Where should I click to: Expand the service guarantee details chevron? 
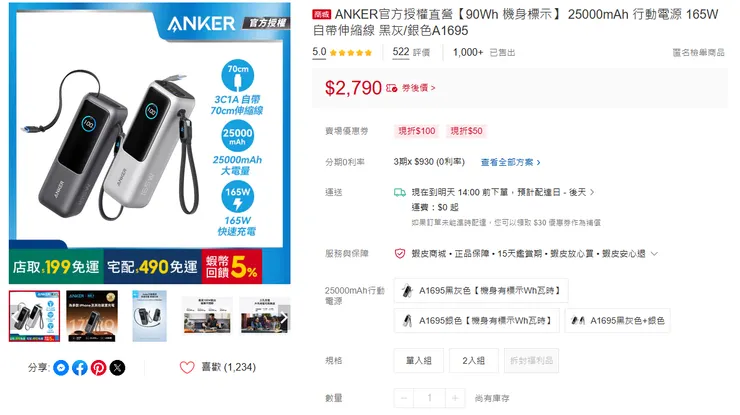(654, 254)
